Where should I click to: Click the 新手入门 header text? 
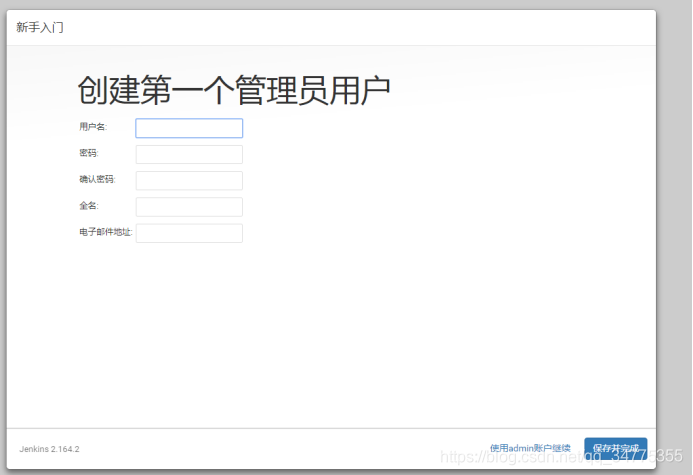[x=40, y=27]
